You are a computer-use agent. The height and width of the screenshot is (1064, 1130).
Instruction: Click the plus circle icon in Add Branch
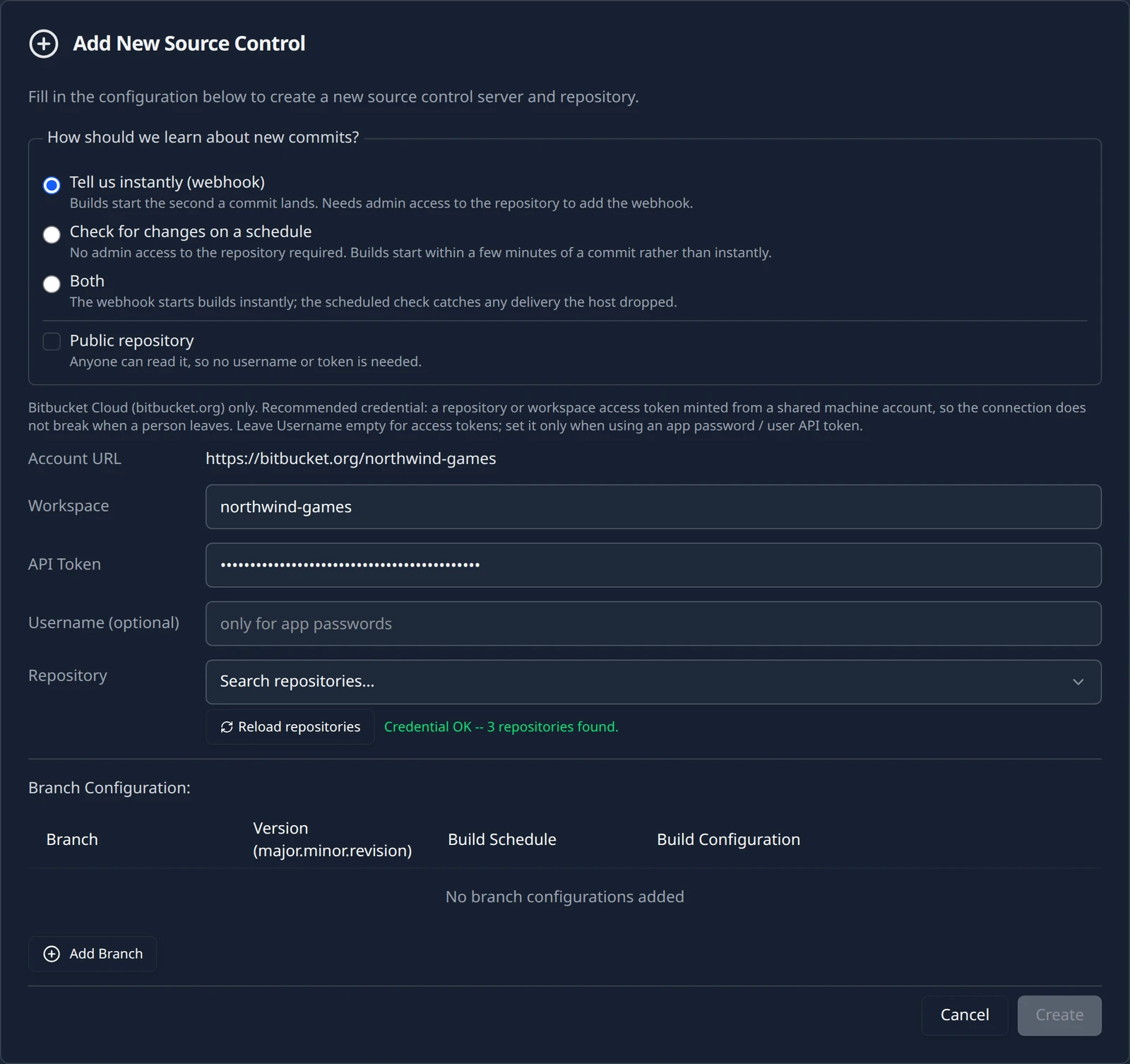point(52,954)
